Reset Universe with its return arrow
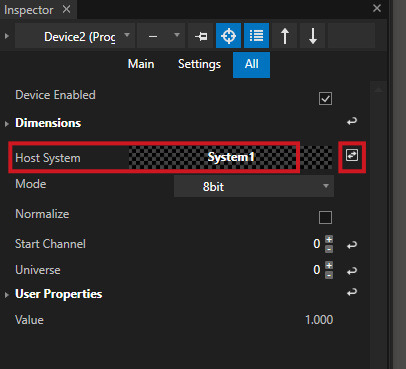This screenshot has height=369, width=406. coord(352,271)
